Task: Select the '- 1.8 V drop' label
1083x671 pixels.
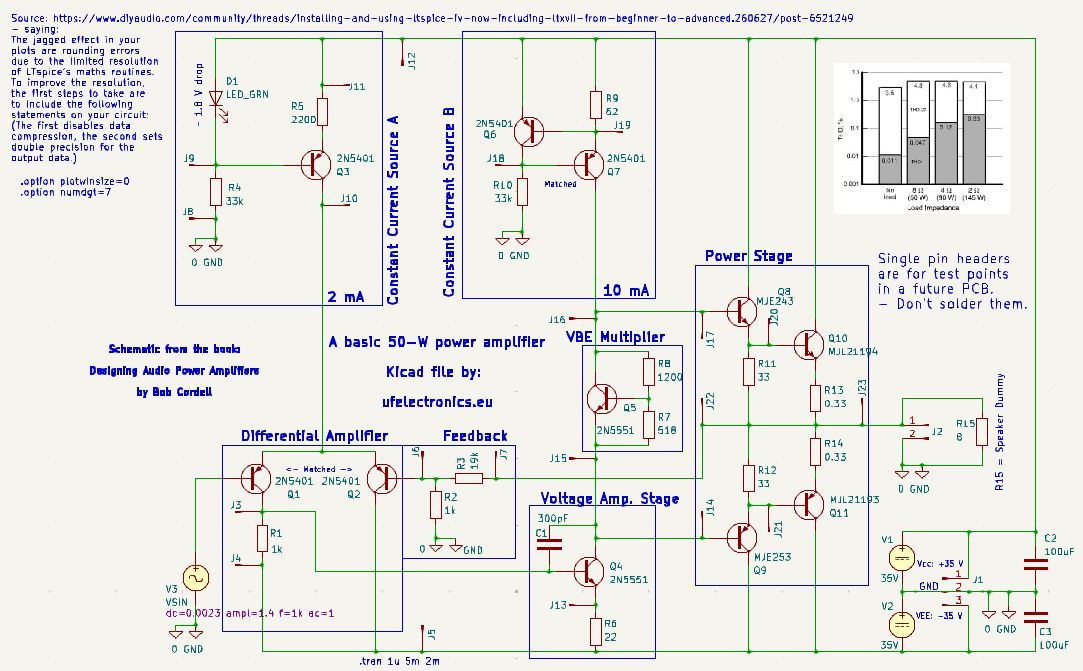Action: click(x=199, y=95)
